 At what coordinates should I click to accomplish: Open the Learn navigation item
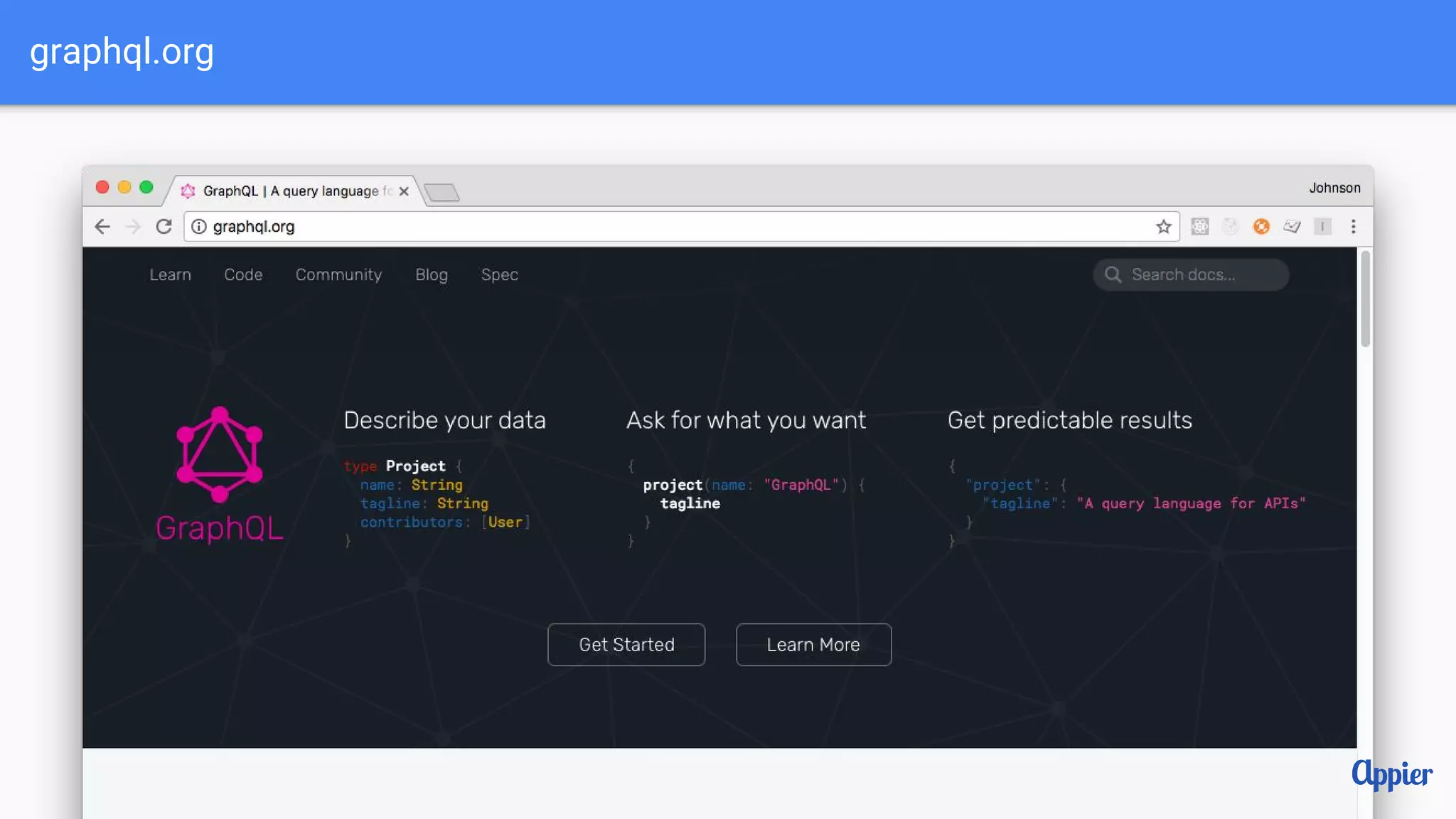(170, 275)
